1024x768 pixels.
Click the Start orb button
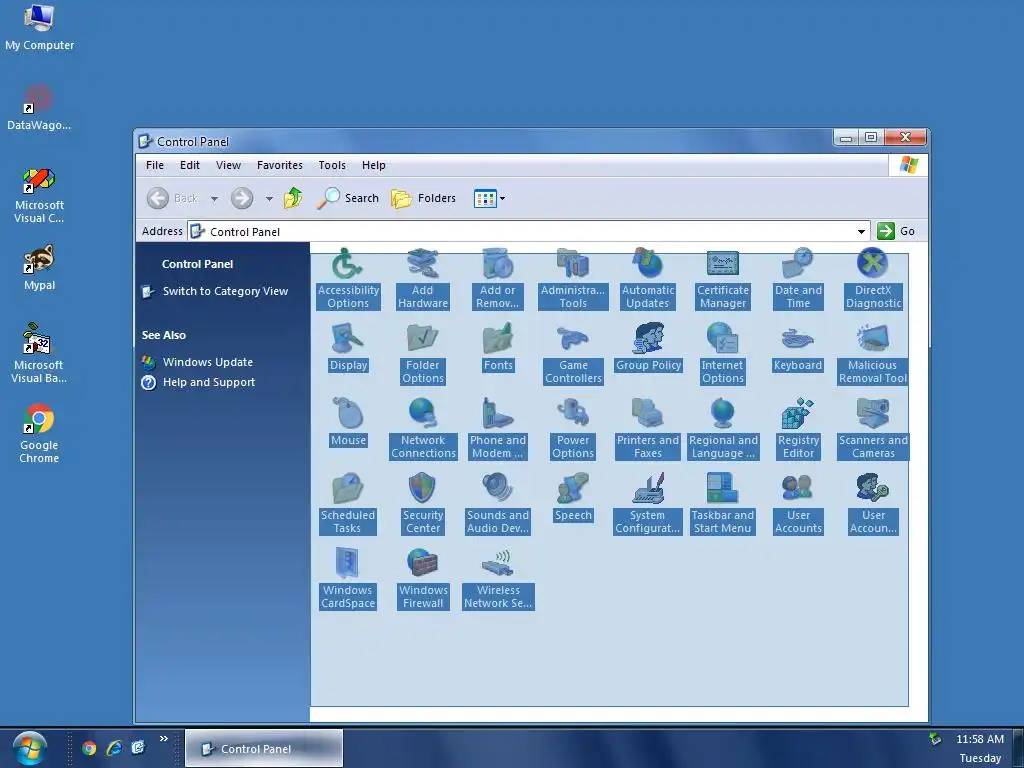[29, 748]
